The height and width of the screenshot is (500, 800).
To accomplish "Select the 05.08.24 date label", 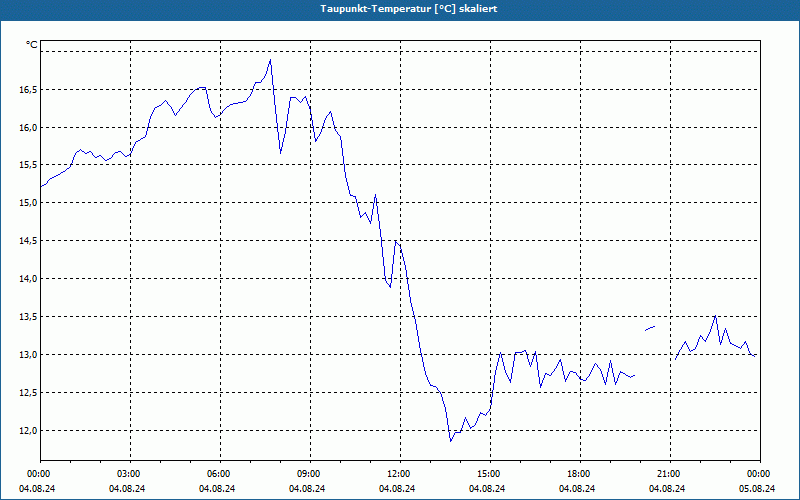I will (757, 489).
